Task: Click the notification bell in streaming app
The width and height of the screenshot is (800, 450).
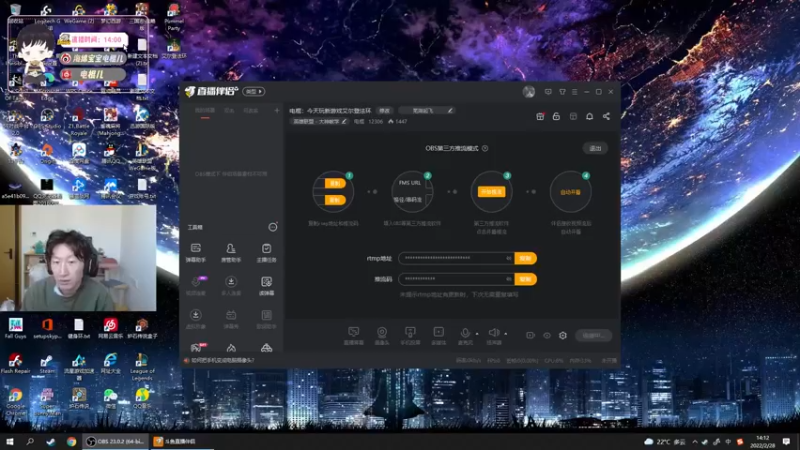Action: tap(589, 116)
